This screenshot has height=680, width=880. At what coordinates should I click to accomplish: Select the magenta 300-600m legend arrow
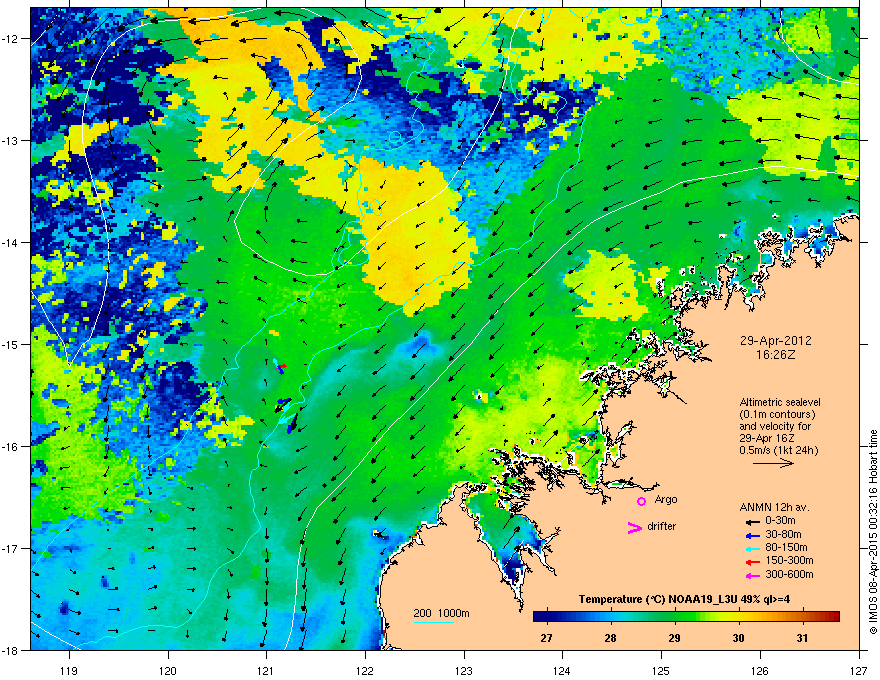[x=752, y=575]
